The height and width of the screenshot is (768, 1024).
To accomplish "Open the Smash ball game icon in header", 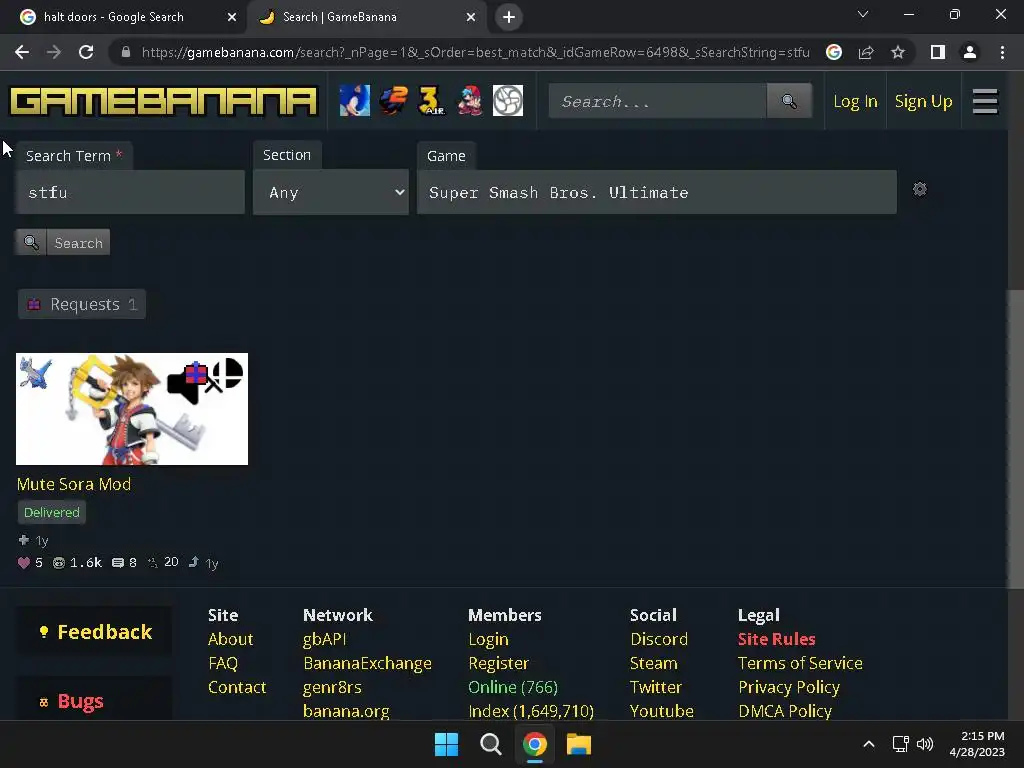I will [507, 101].
